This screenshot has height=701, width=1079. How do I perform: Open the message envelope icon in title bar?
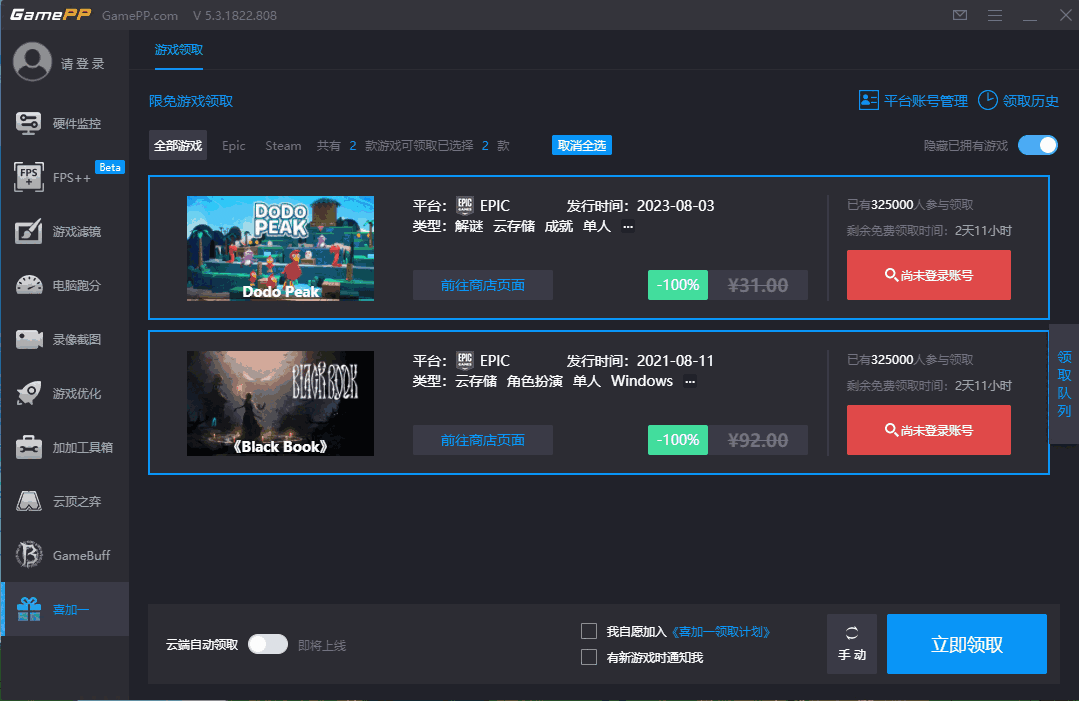pyautogui.click(x=959, y=15)
